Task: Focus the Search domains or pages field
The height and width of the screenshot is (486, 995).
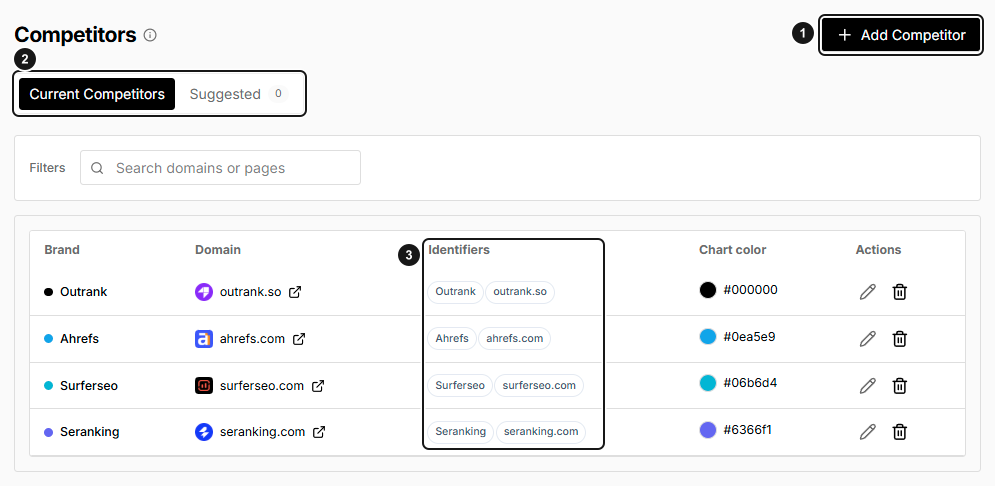Action: point(220,167)
